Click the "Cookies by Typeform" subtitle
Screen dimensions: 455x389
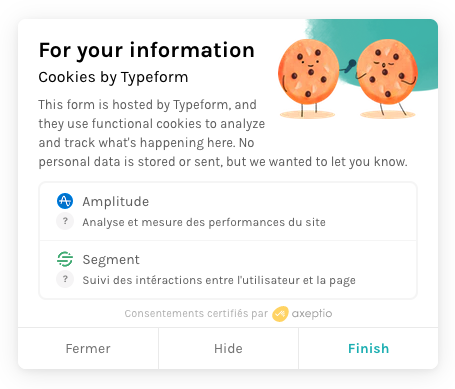click(113, 77)
